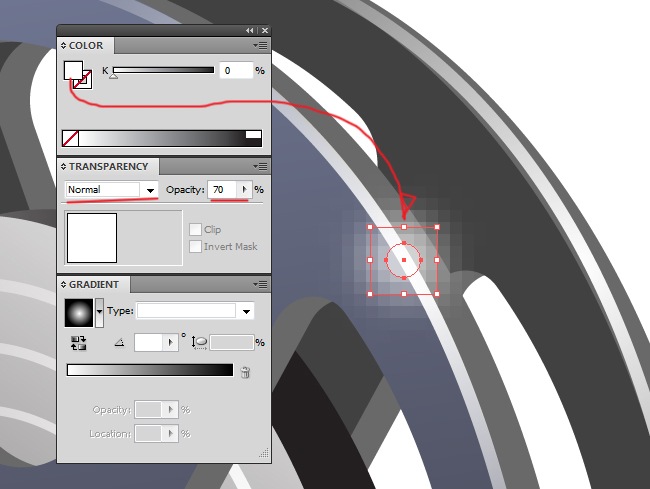Collapse the Transparency panel via tab arrows
The image size is (650, 489).
click(x=63, y=167)
